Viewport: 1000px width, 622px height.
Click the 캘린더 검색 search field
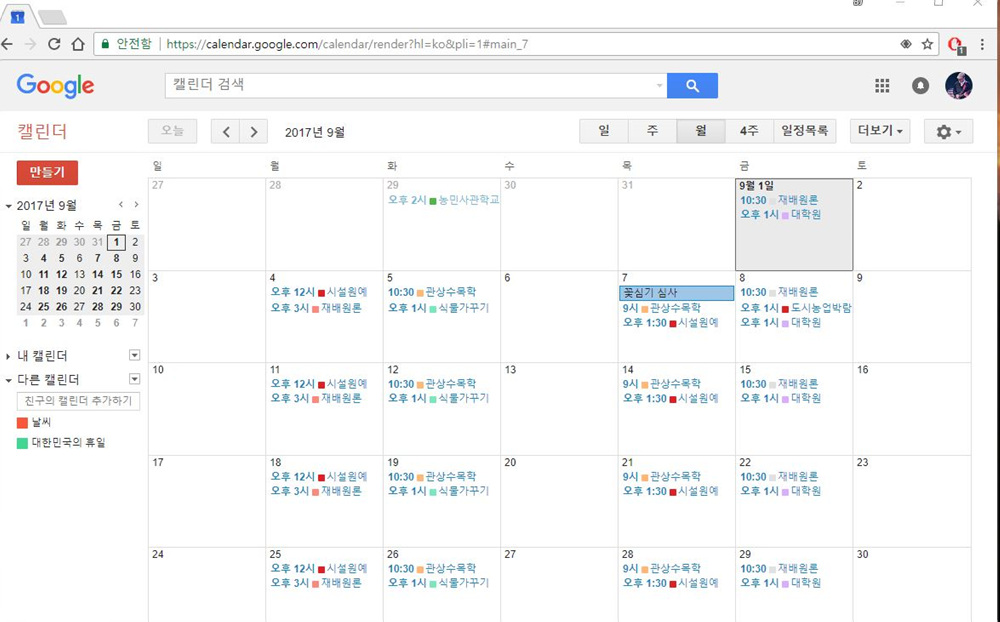coord(410,86)
